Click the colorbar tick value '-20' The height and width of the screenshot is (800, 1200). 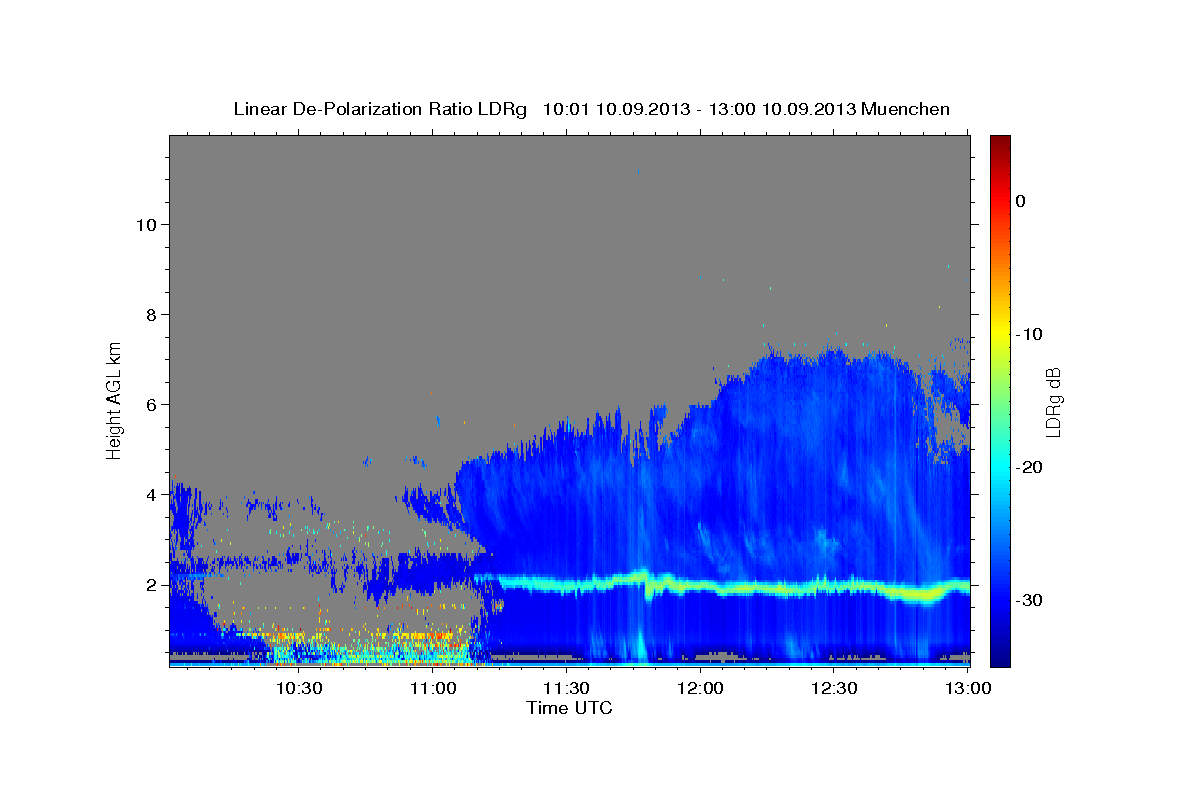[1030, 467]
